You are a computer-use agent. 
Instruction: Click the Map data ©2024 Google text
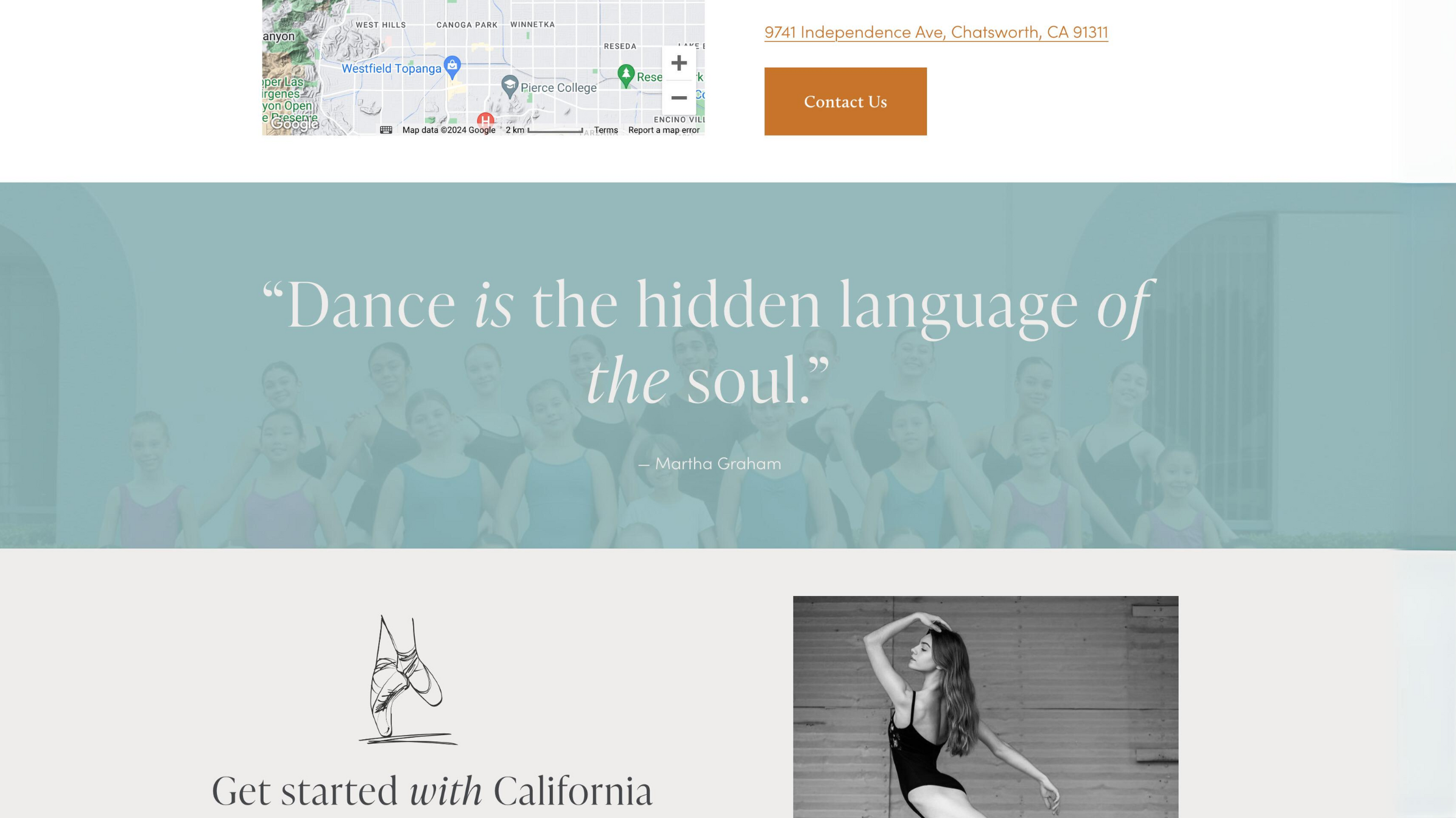coord(449,130)
